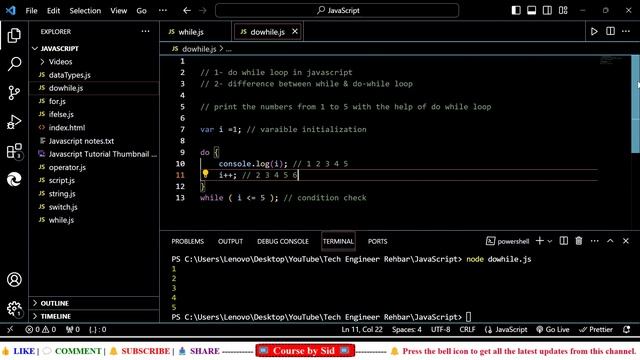Click the JavaScript command center search box
Viewport: 640px width, 360px height.
pyautogui.click(x=337, y=11)
